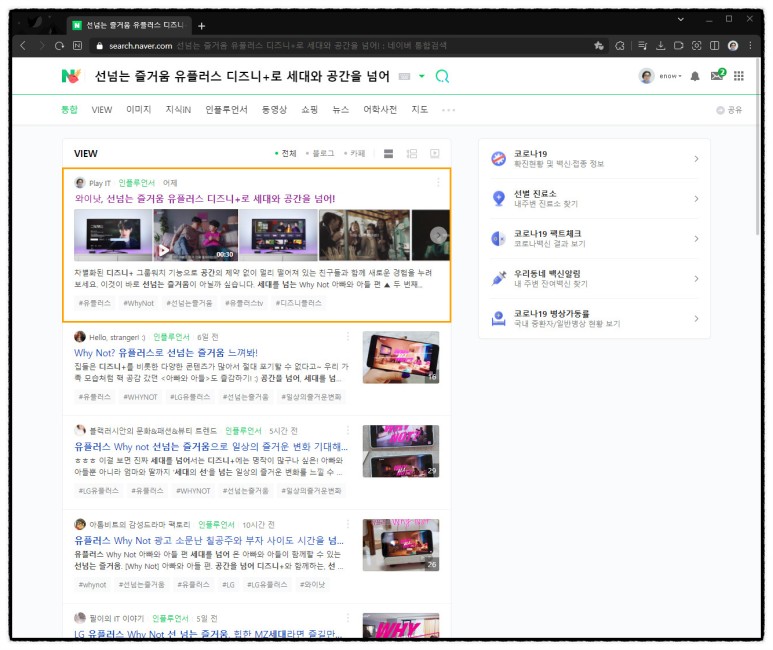Image resolution: width=773 pixels, height=650 pixels.
Task: Click browser forward arrow
Action: click(x=42, y=46)
